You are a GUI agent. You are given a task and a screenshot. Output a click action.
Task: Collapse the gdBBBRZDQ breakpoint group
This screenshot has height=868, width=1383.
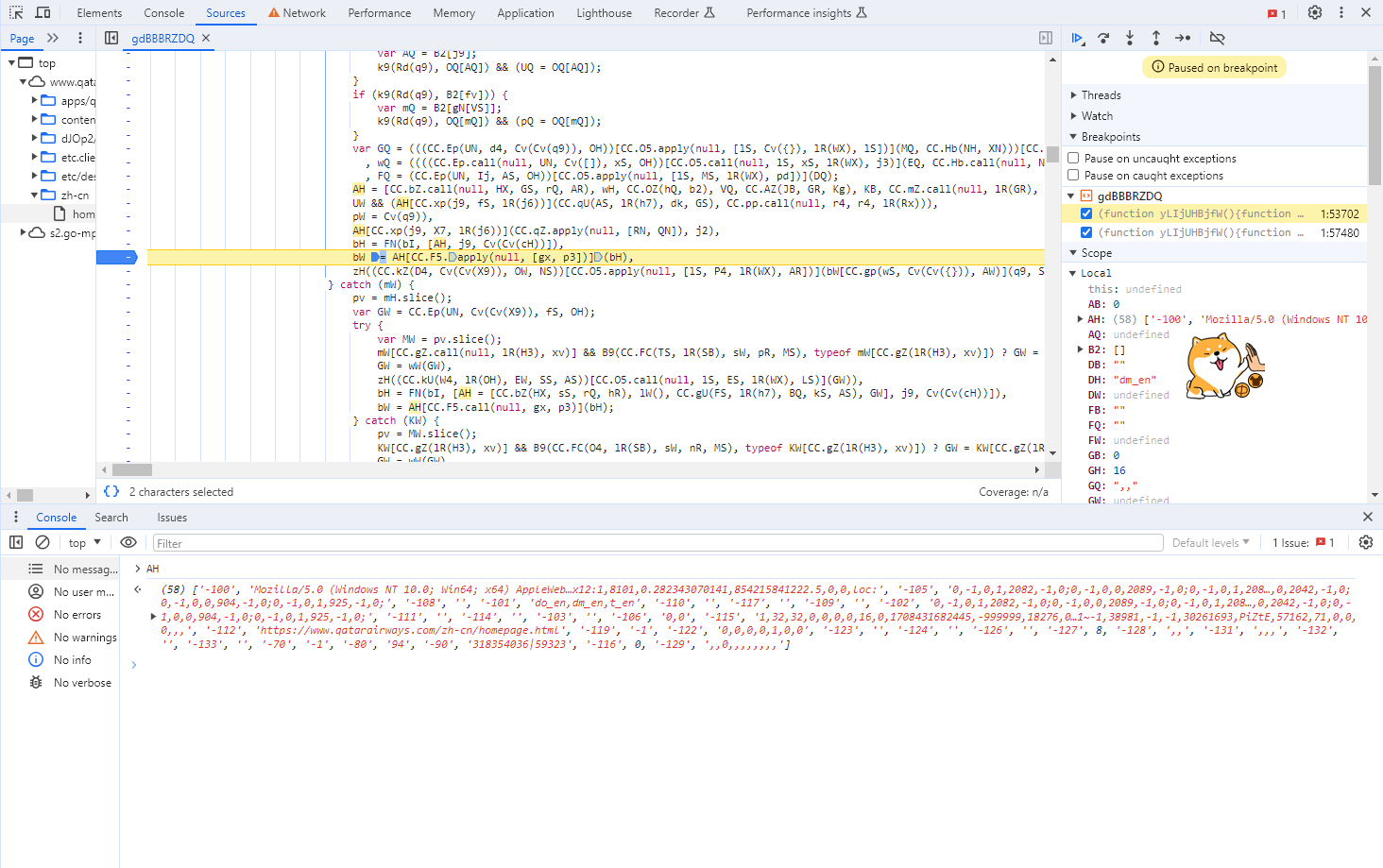[x=1071, y=196]
